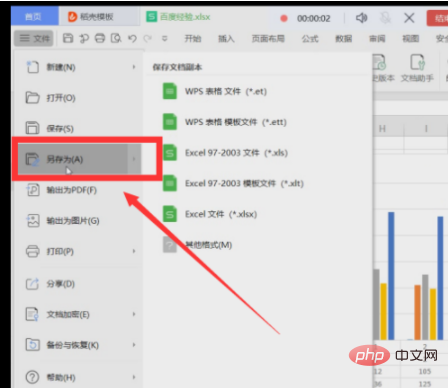Screen dimensions: 448x388
Task: Select the 百度经验.xlsx document tab
Action: [179, 16]
